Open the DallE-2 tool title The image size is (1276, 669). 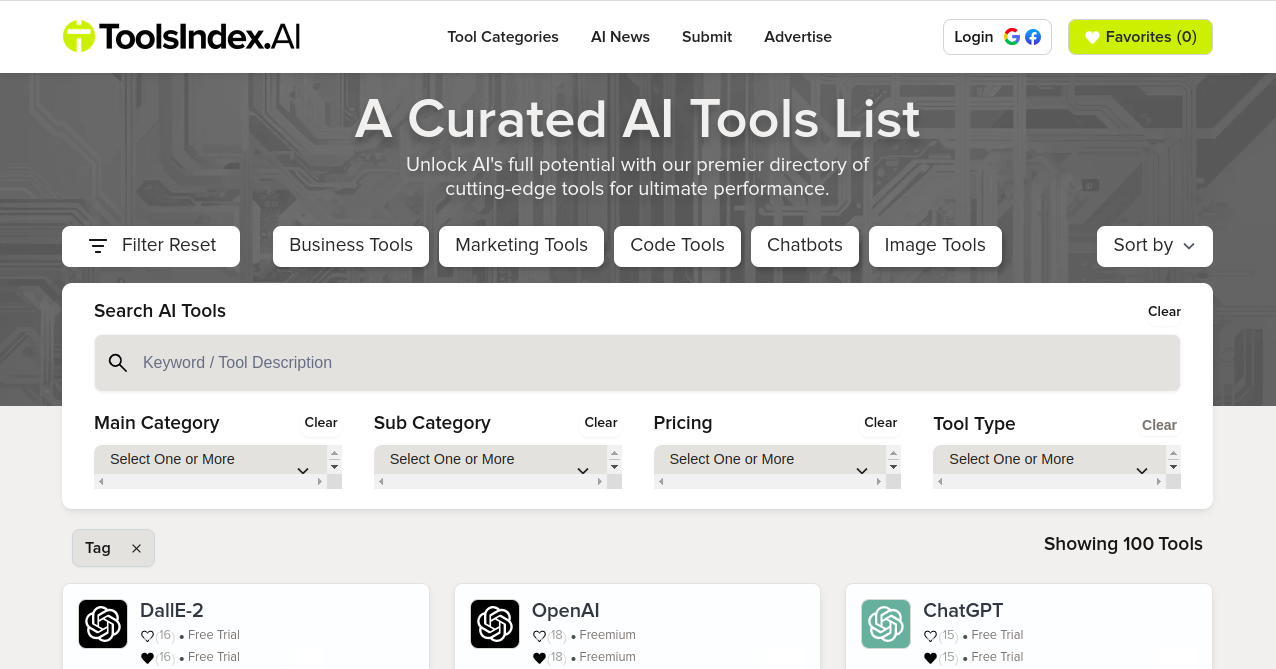click(172, 610)
